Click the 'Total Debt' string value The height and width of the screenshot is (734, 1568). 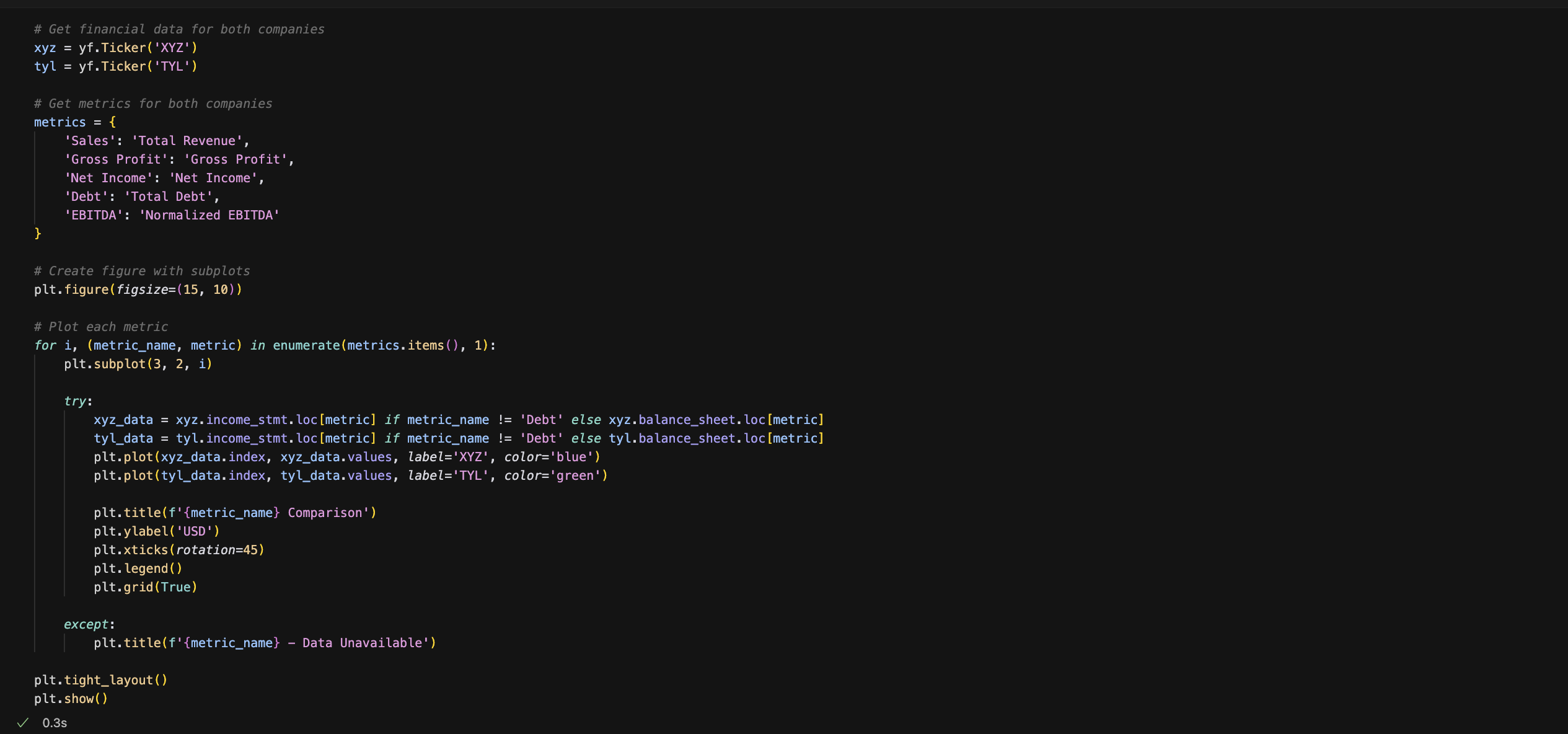[168, 197]
